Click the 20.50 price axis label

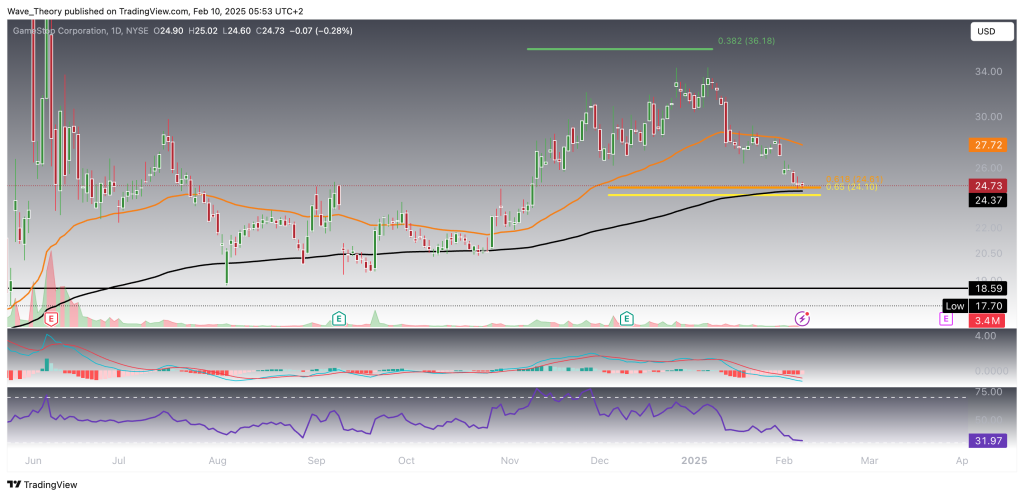click(986, 253)
